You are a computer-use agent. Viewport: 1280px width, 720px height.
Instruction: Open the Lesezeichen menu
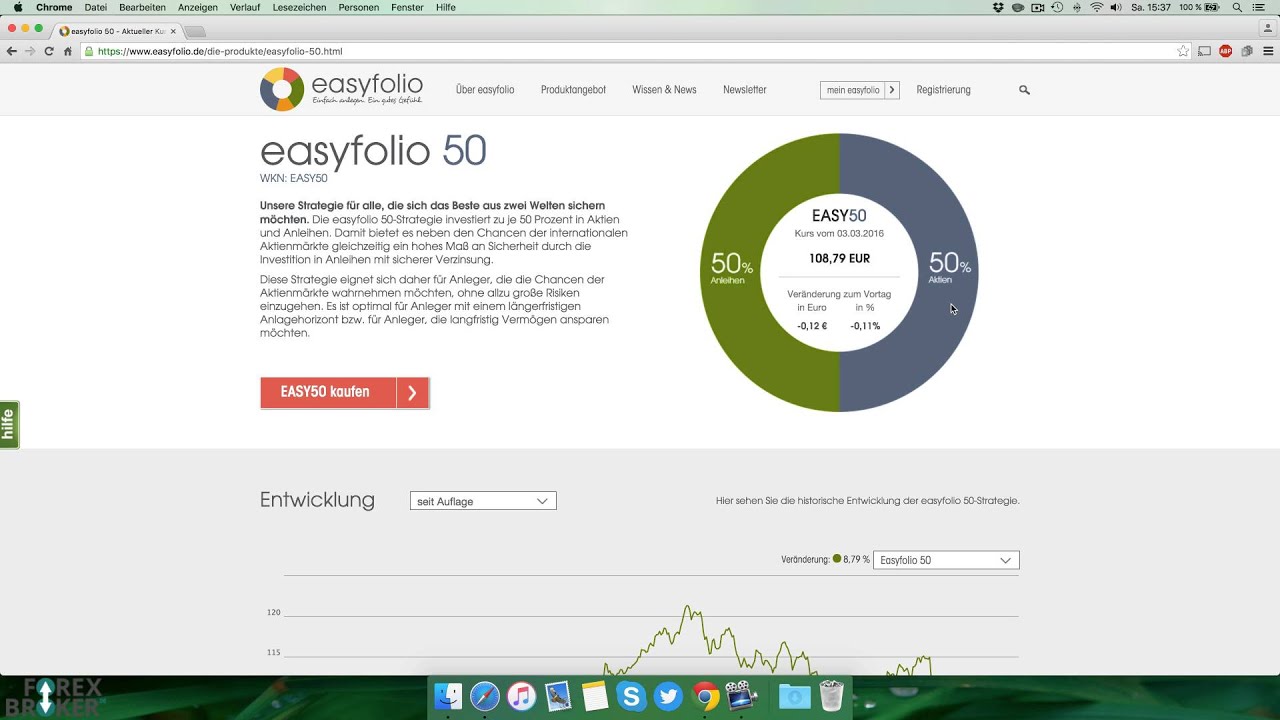pyautogui.click(x=299, y=7)
